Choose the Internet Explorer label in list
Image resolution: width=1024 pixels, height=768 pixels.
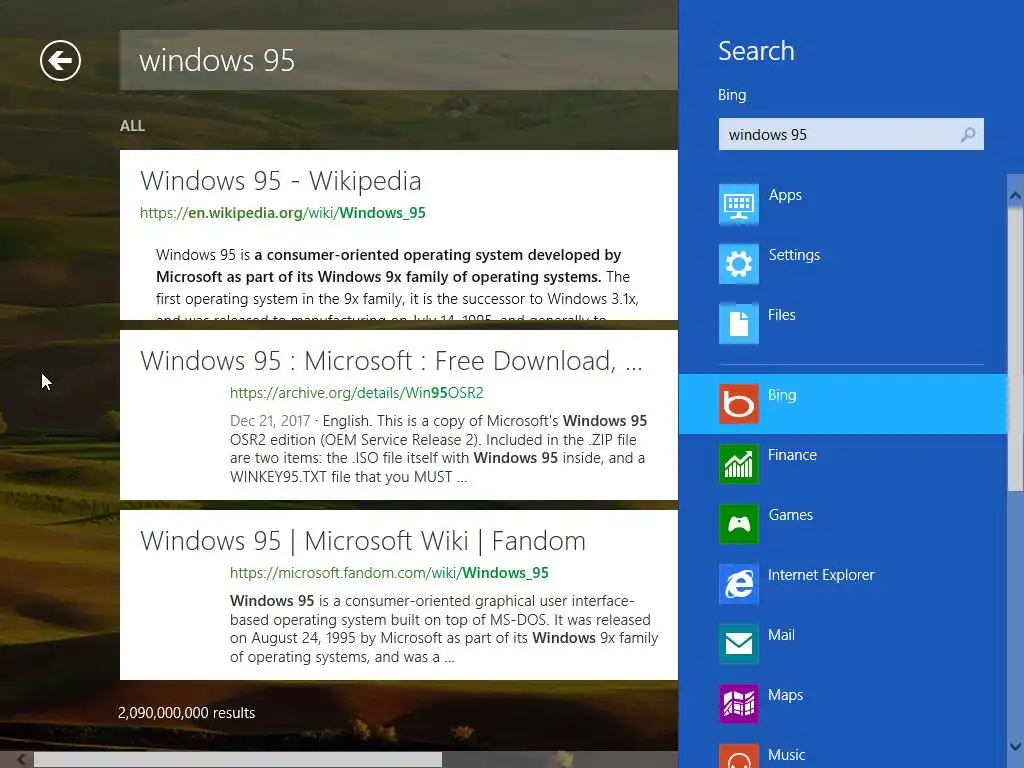[x=821, y=575]
